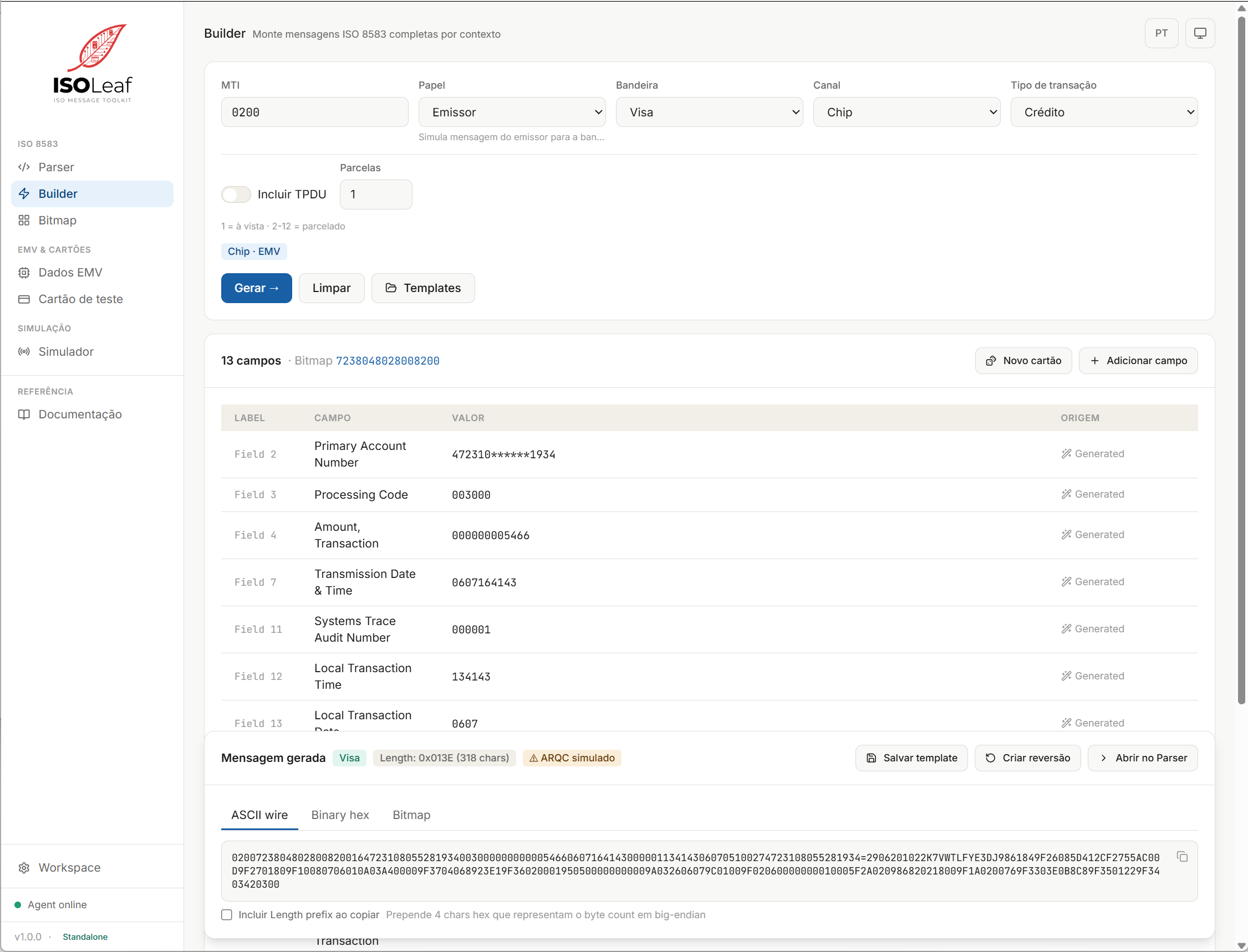Click the Simulador broadcast icon
Screen dimensions: 1248x952
[x=24, y=352]
